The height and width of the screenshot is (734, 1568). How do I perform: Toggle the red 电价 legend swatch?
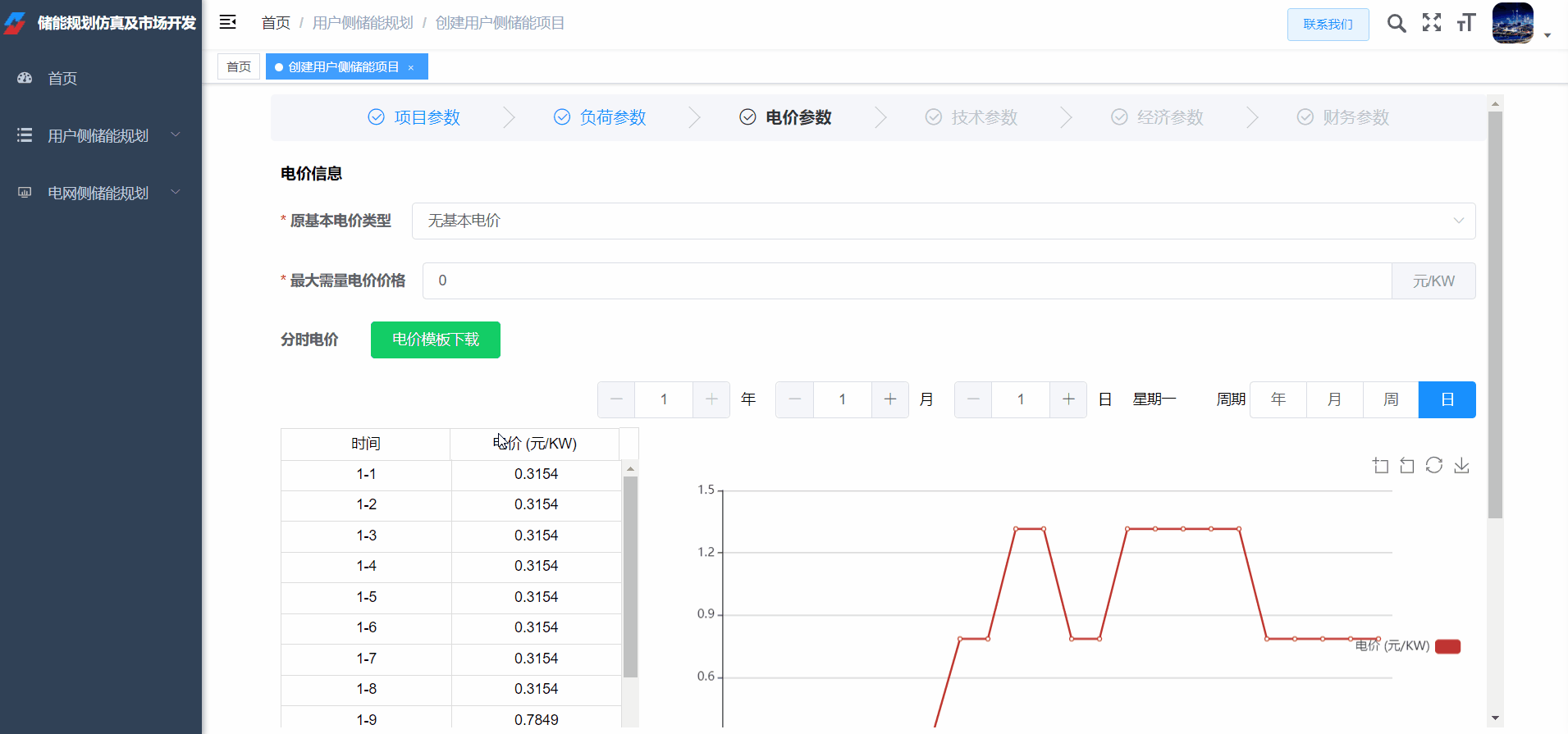(1447, 646)
